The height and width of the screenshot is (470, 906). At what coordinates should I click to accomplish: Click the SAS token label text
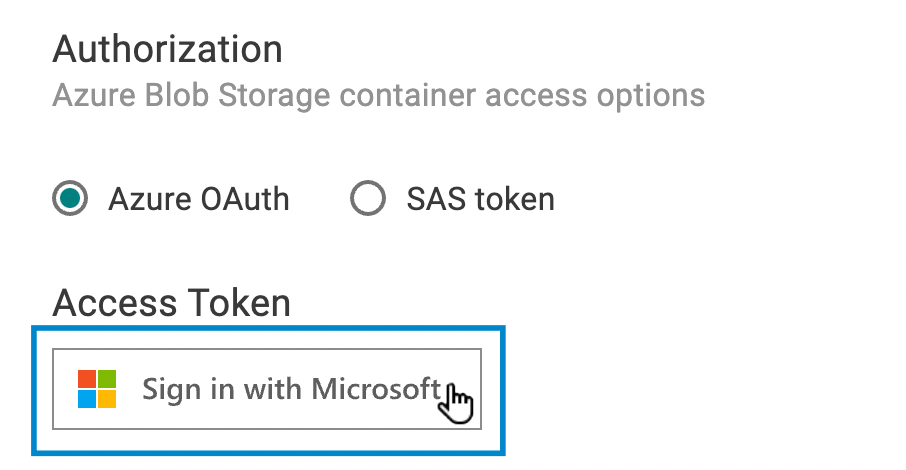tap(481, 199)
